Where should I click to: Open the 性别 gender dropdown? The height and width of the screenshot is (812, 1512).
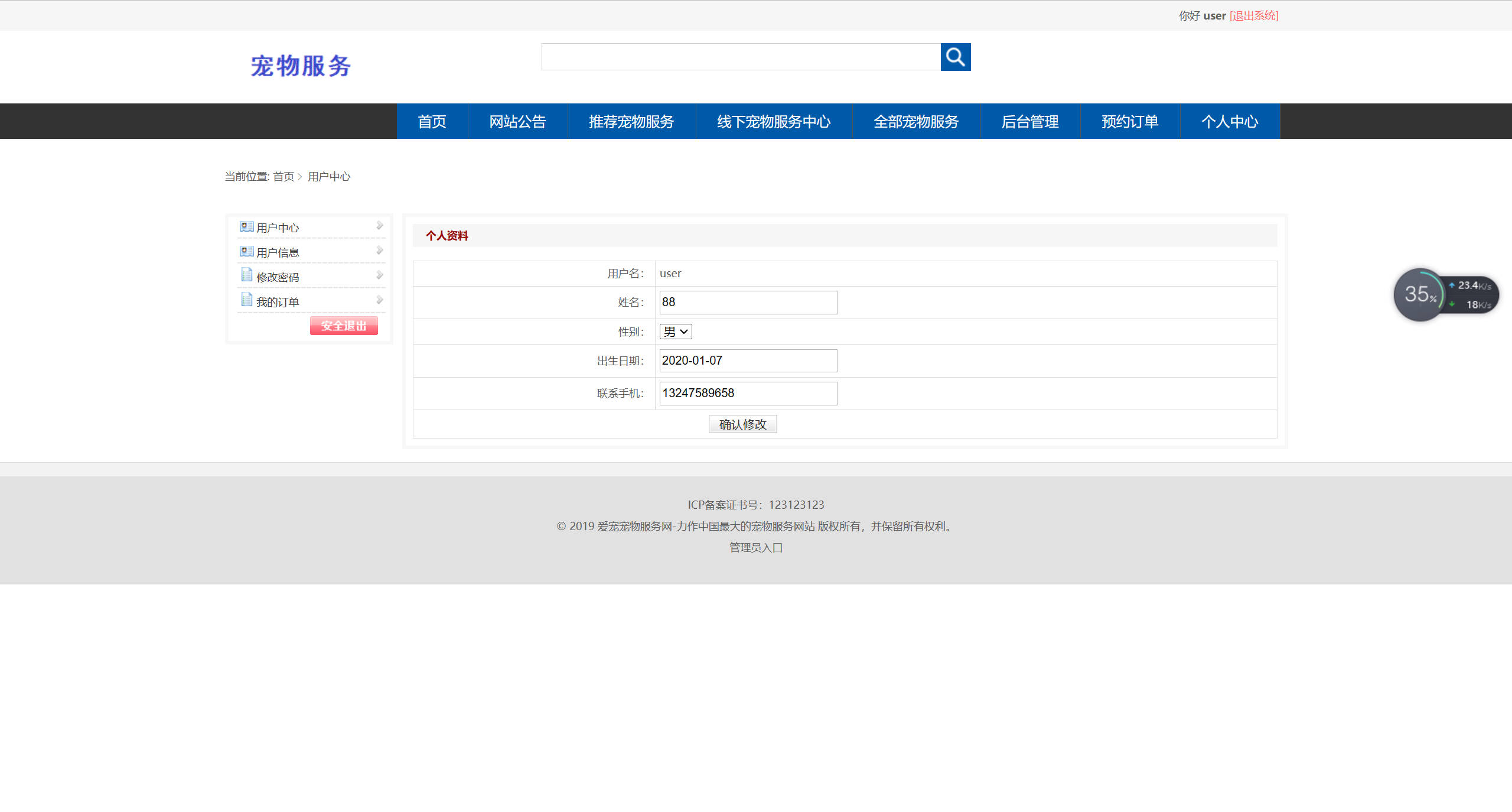(675, 331)
